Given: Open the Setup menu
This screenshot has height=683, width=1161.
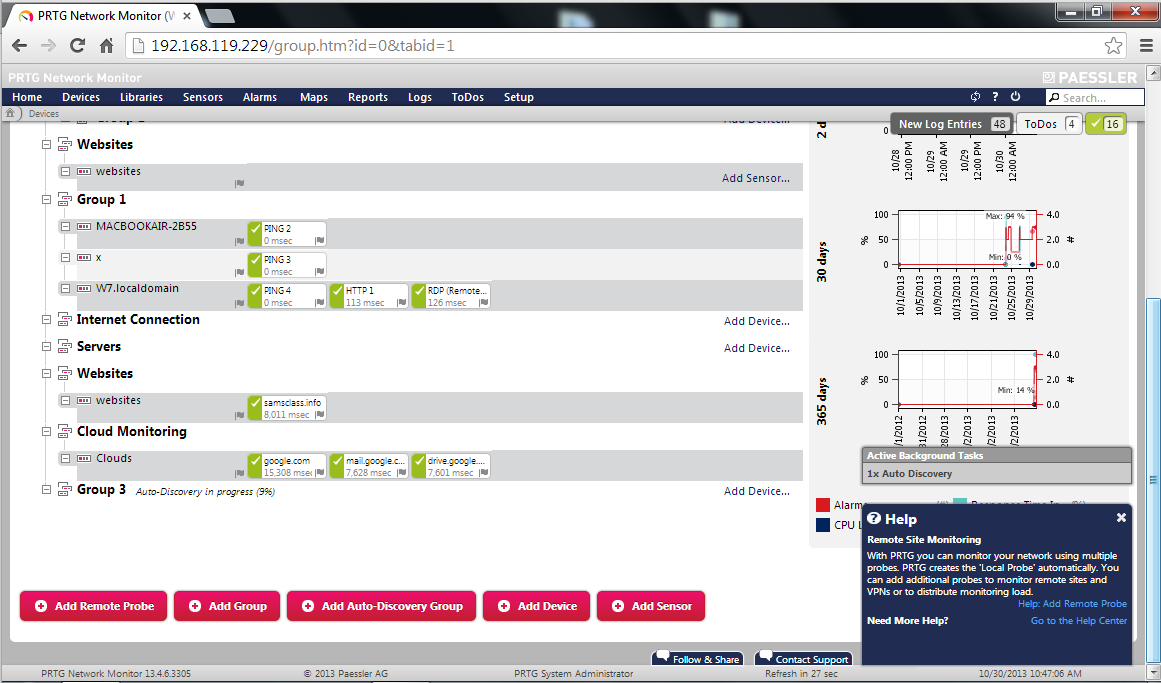Looking at the screenshot, I should pyautogui.click(x=519, y=97).
